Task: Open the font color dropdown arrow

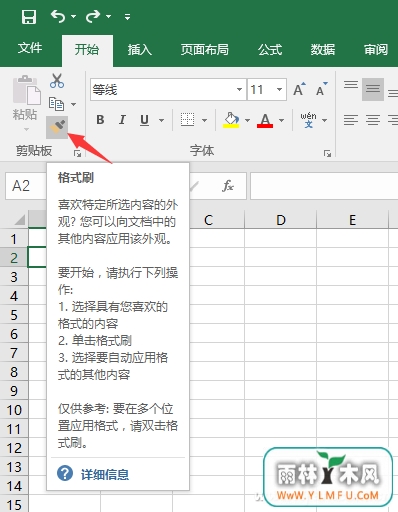Action: click(x=282, y=120)
